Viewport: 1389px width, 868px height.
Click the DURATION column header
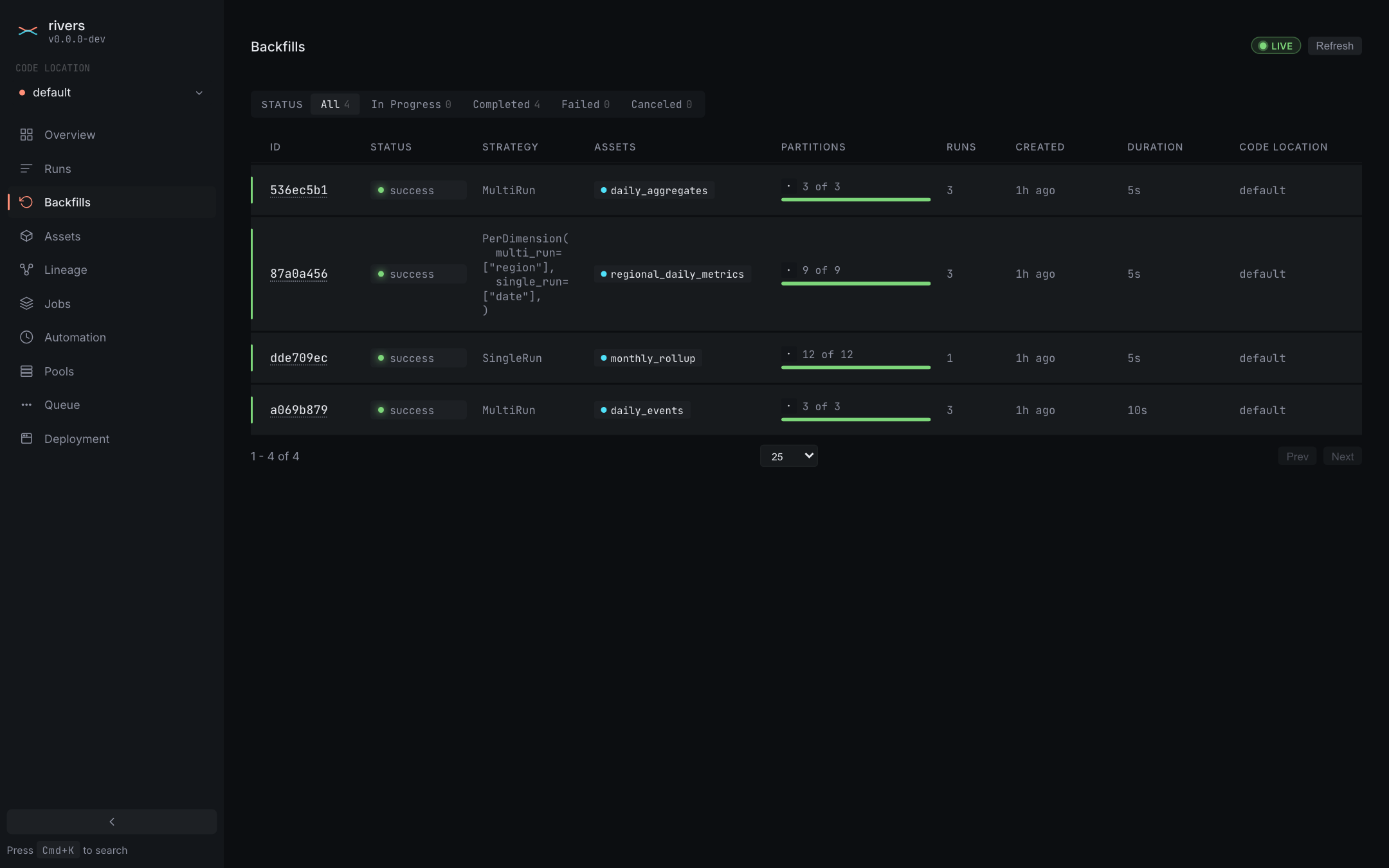tap(1155, 147)
